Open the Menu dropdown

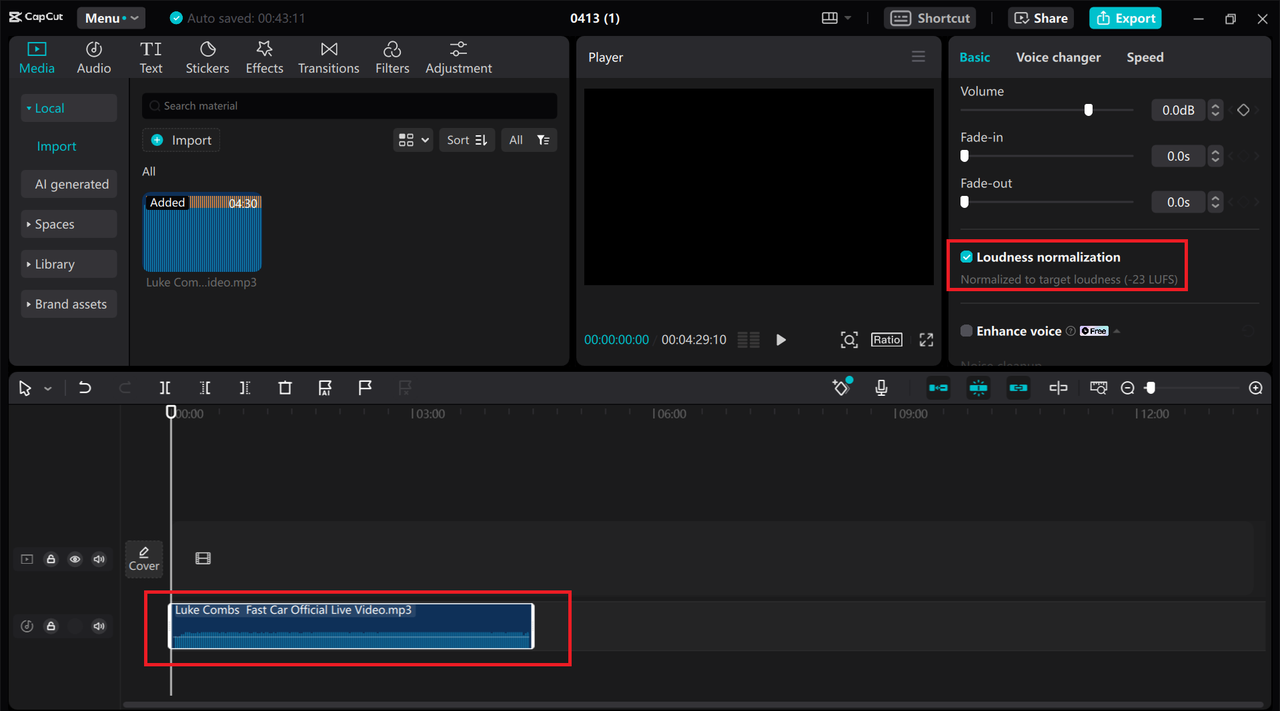pyautogui.click(x=111, y=18)
